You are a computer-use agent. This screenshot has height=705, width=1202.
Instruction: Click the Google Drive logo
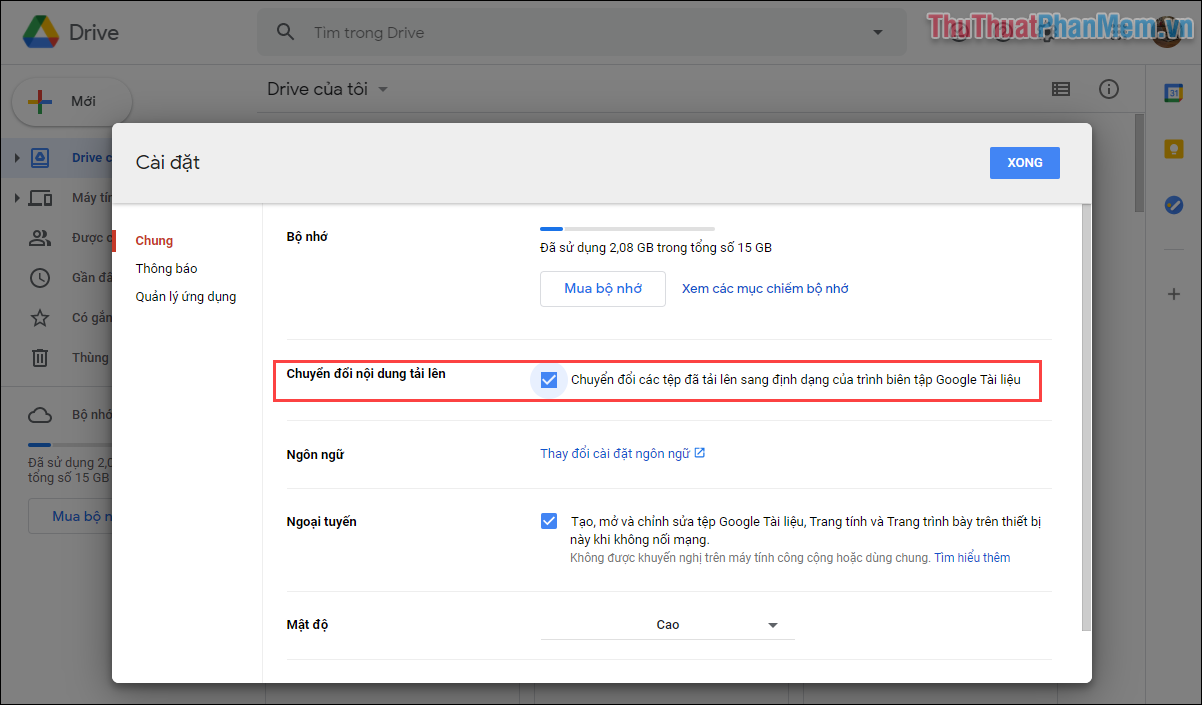40,32
